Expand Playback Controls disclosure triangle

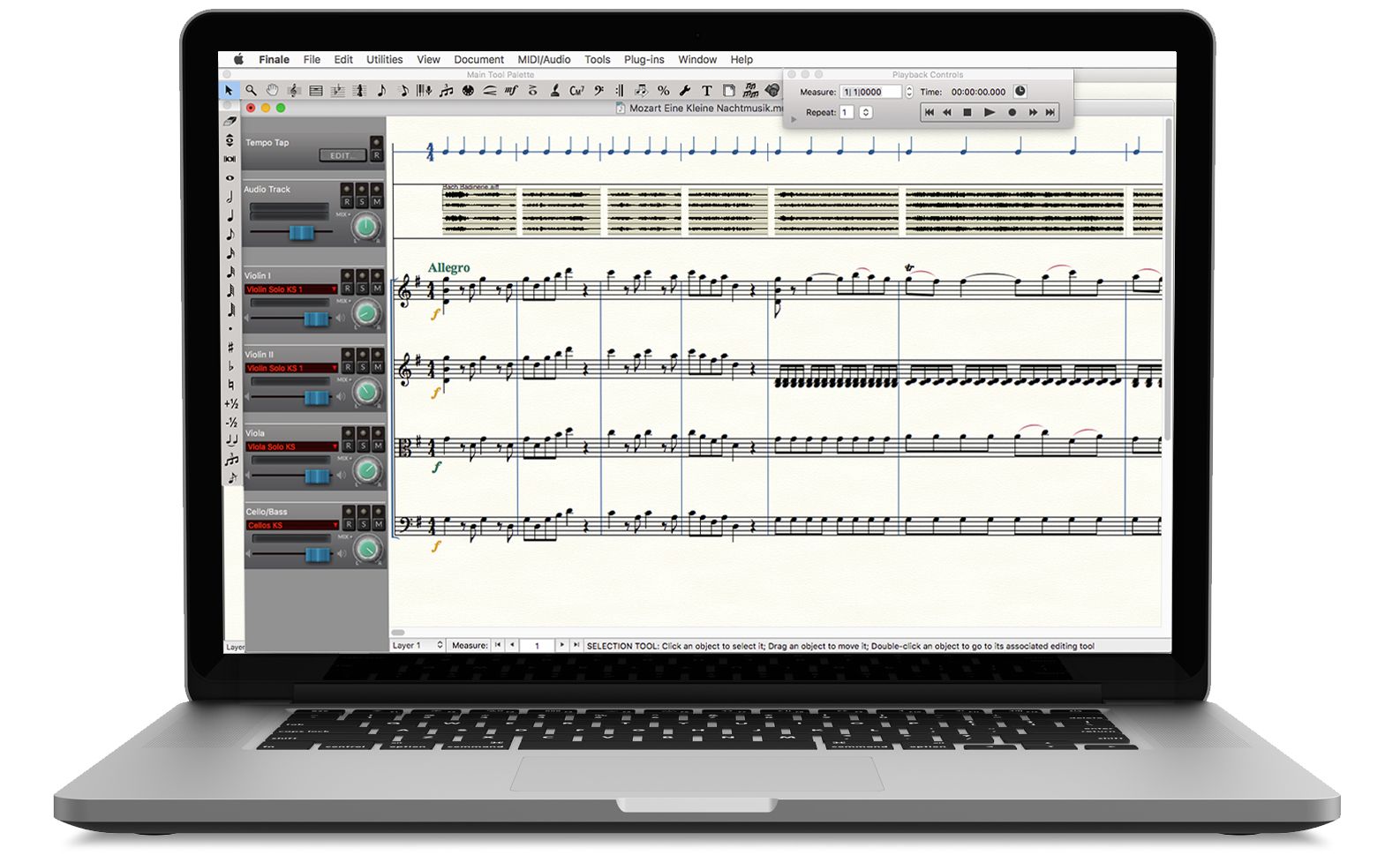tap(794, 118)
